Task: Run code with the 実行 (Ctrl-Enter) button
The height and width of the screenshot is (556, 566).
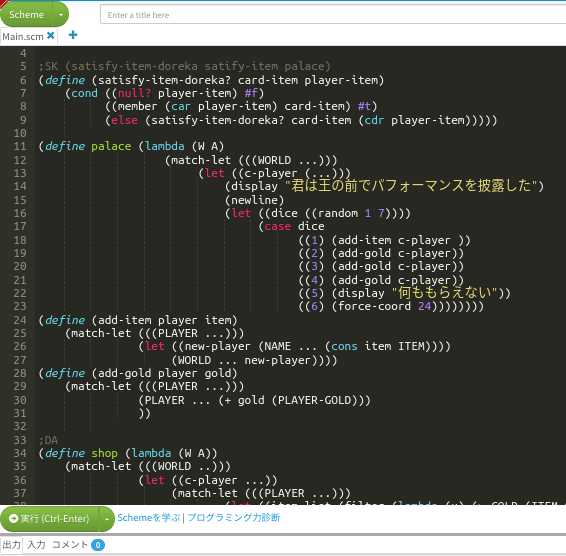Action: tap(49, 518)
